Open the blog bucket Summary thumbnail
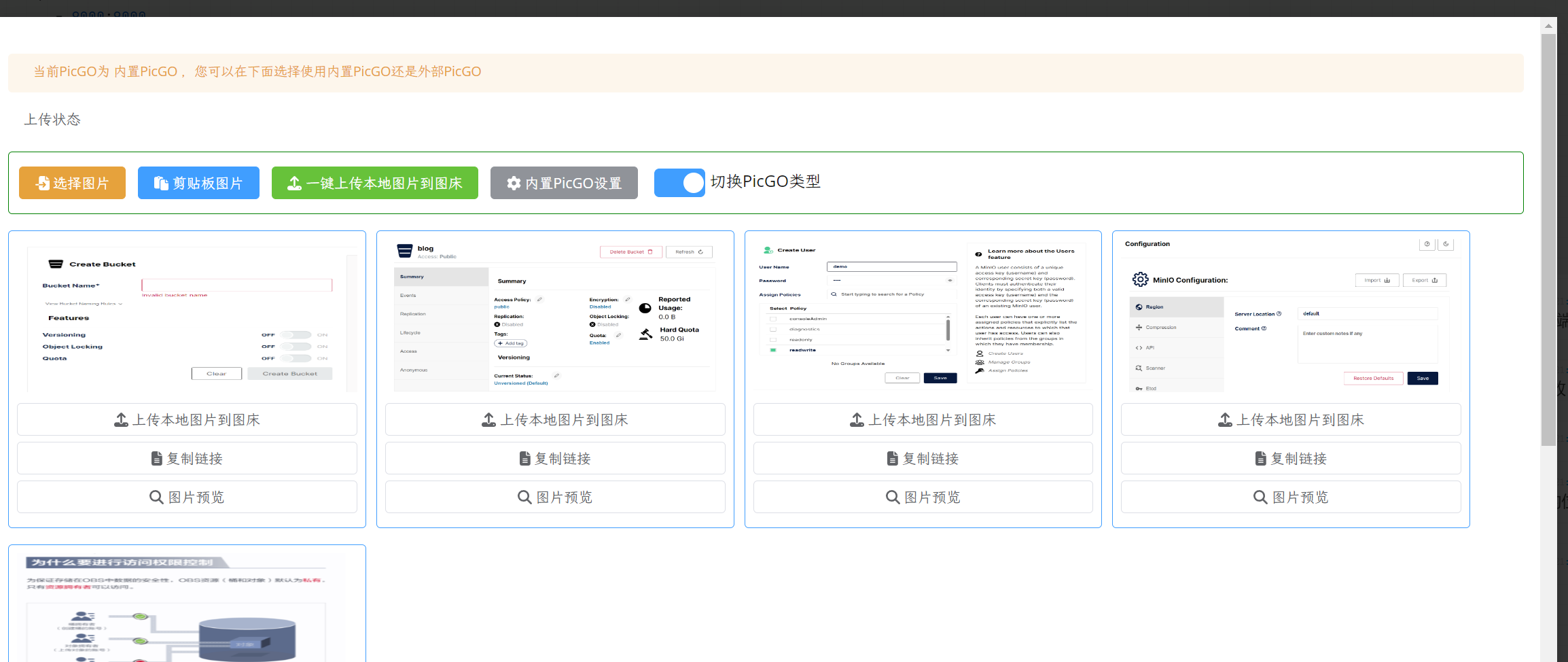Viewport: 1568px width, 662px height. click(555, 317)
